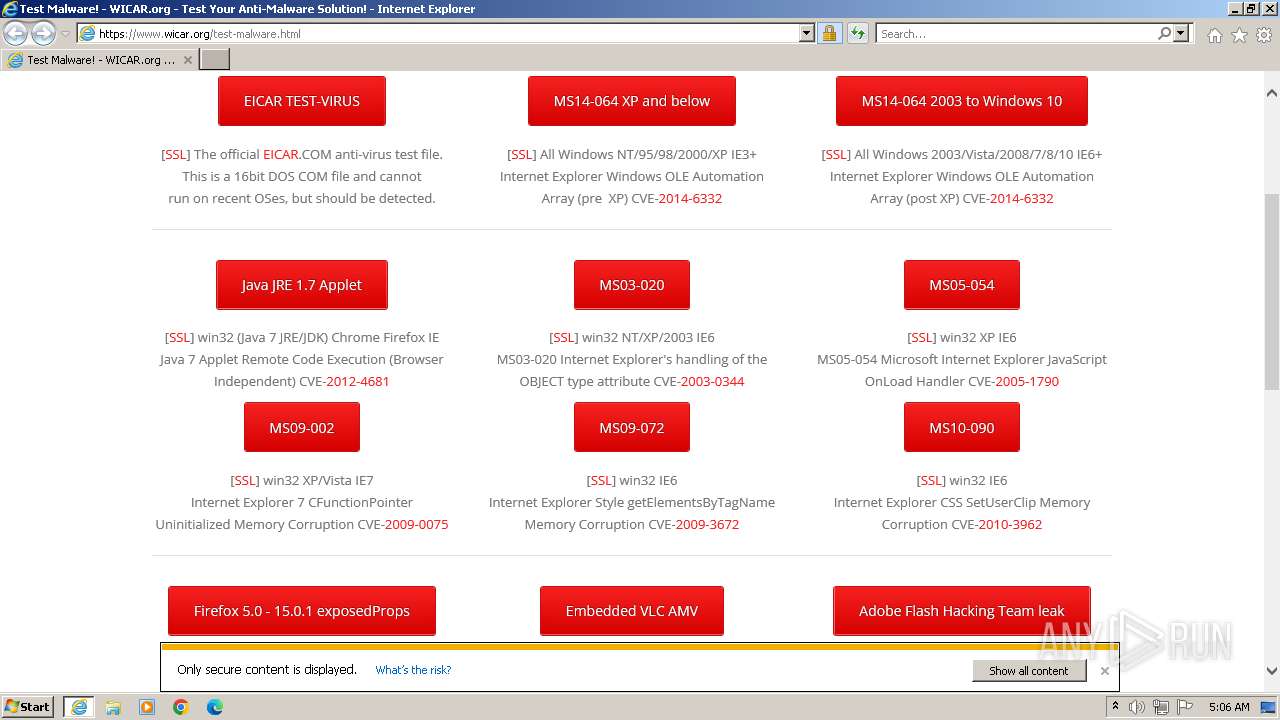The width and height of the screenshot is (1280, 720).
Task: Open the SSL link under EICAR TEST-VIRUS
Action: pyautogui.click(x=176, y=154)
